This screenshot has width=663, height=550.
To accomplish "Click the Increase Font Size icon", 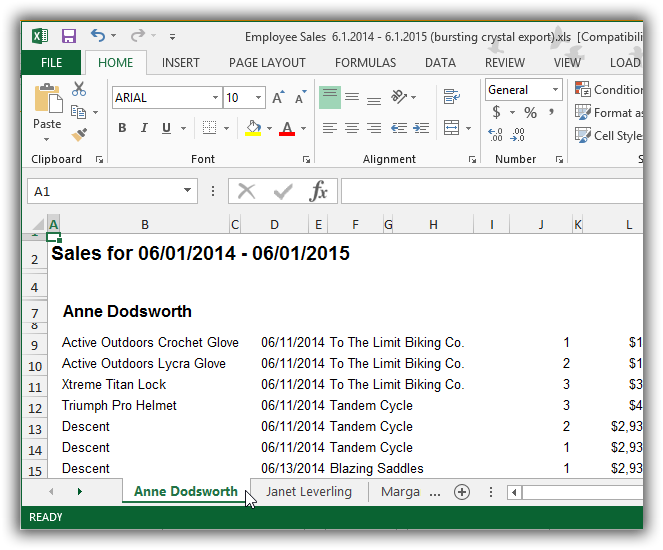I will [x=279, y=98].
